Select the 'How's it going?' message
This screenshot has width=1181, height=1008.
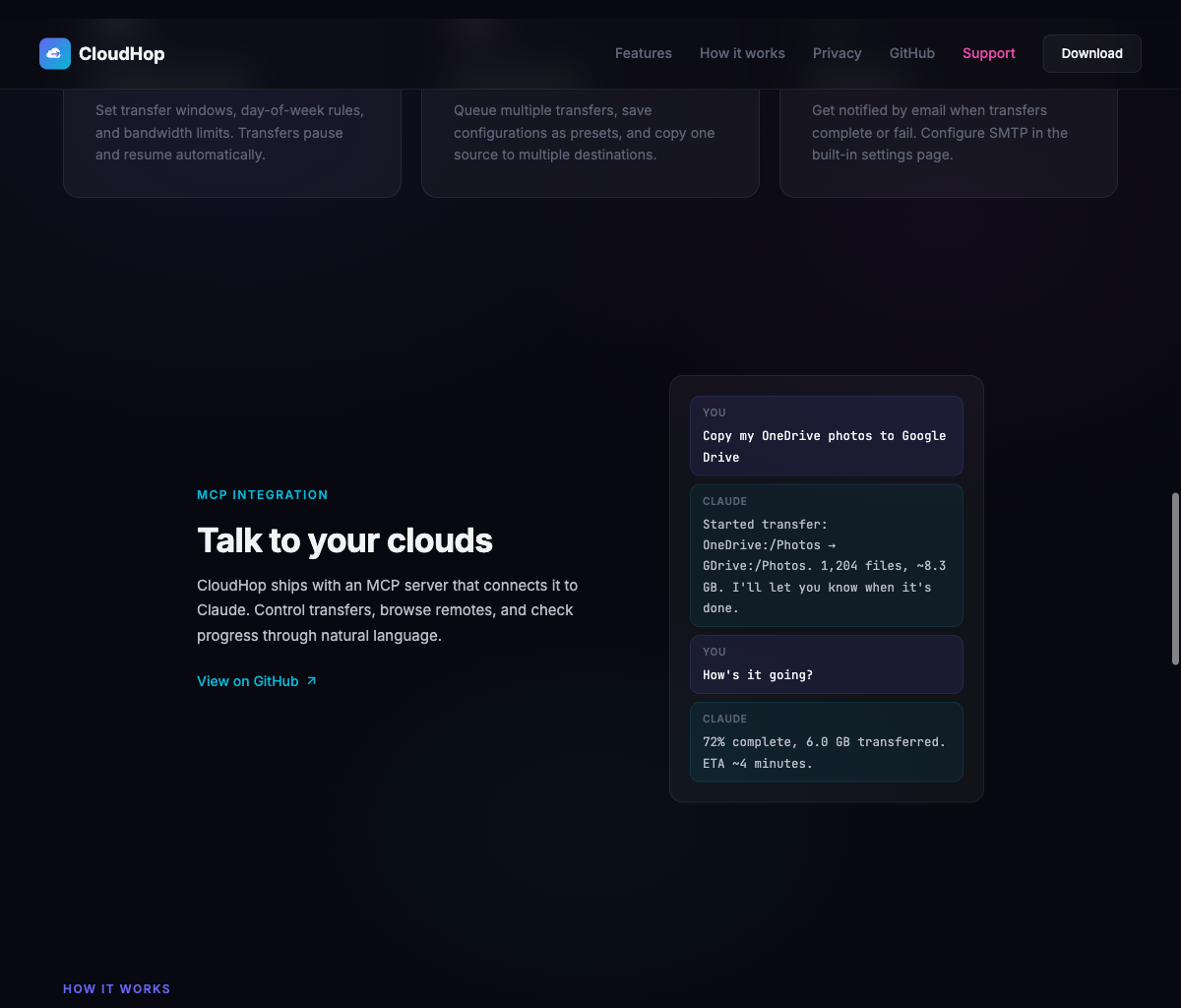[826, 663]
